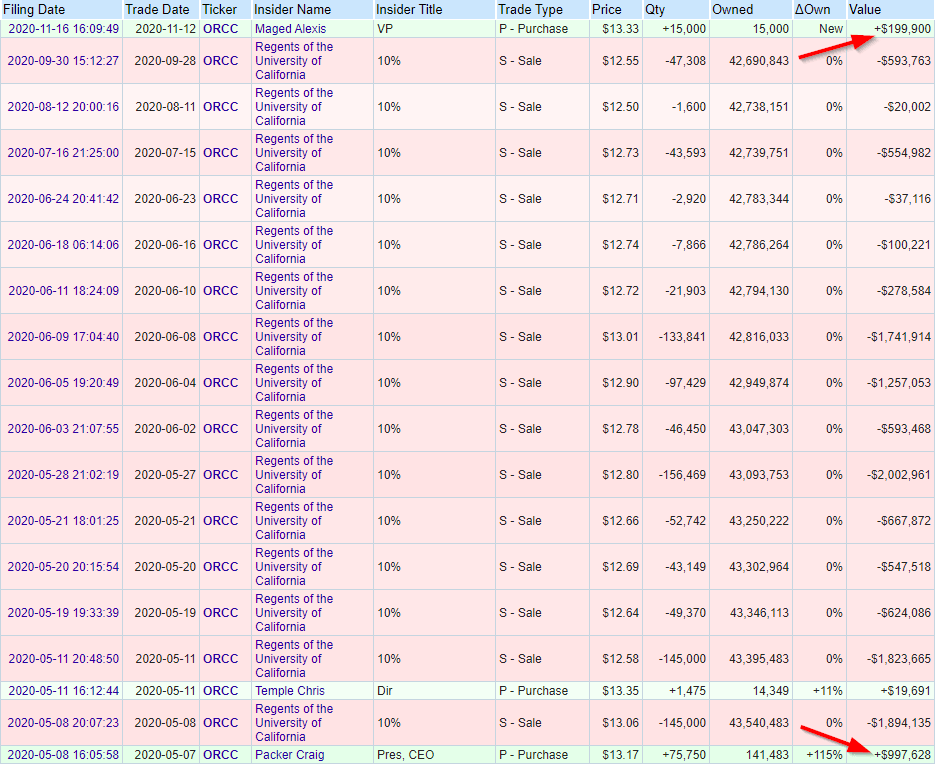Sort by the Ticker column header
The width and height of the screenshot is (935, 764).
220,9
